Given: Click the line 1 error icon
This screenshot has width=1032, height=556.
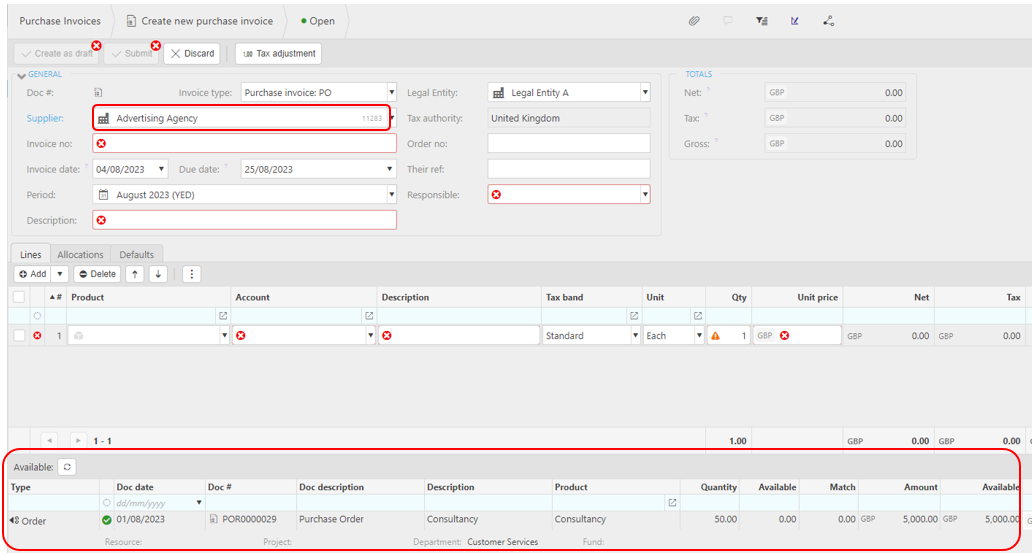Looking at the screenshot, I should pos(38,336).
